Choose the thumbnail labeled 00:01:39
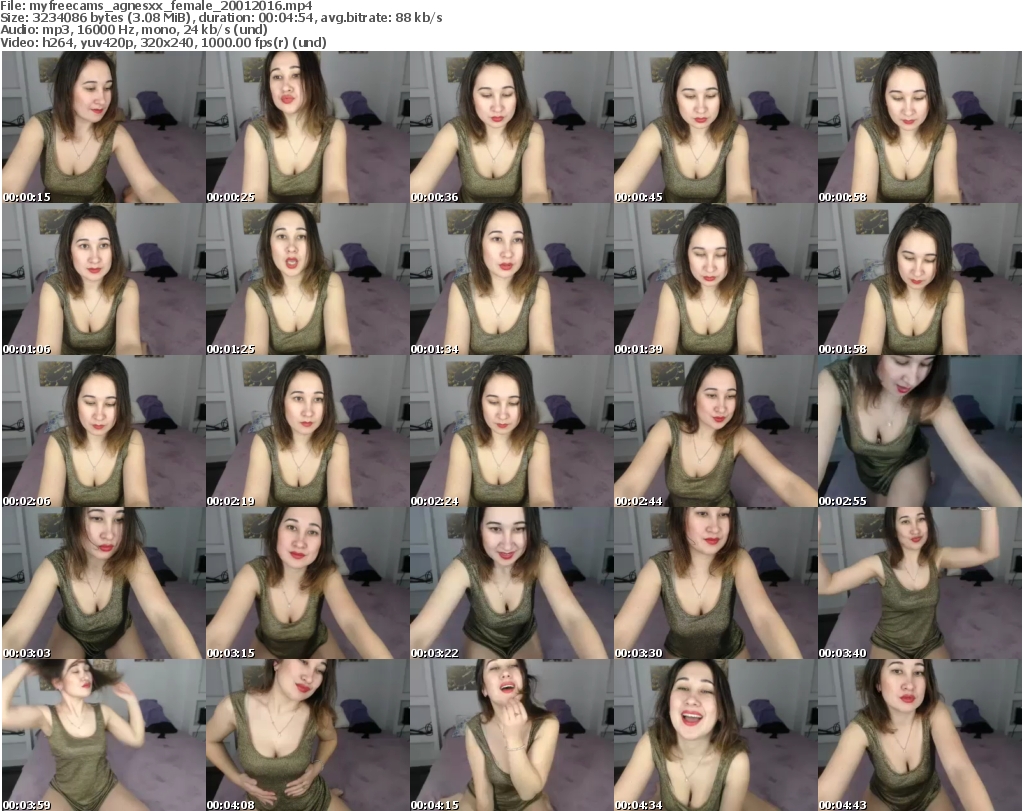Image resolution: width=1024 pixels, height=811 pixels. (715, 279)
